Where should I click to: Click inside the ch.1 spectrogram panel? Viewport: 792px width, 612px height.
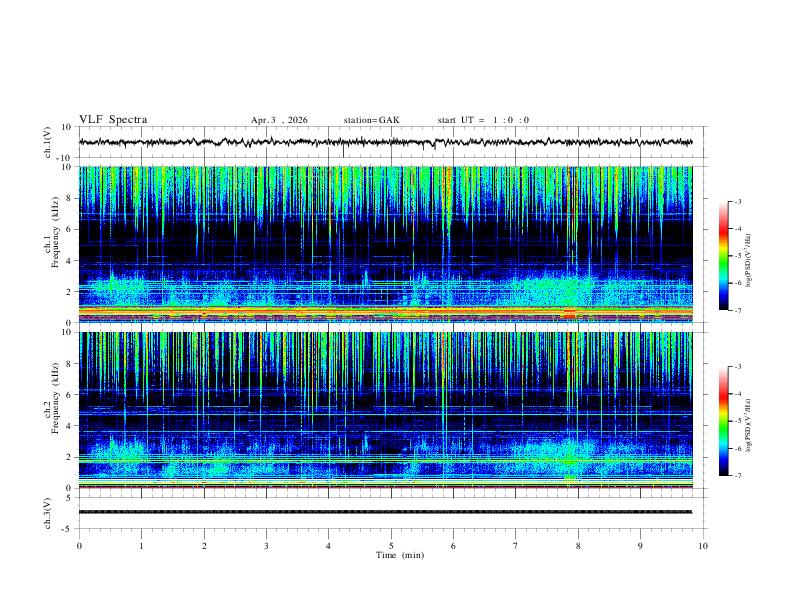(x=385, y=244)
